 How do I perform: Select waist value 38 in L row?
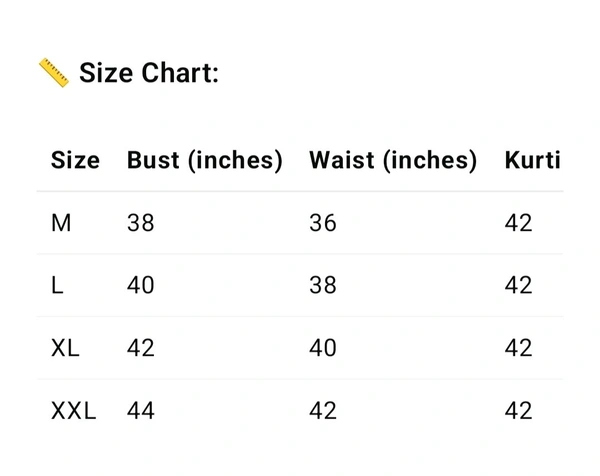pos(323,285)
